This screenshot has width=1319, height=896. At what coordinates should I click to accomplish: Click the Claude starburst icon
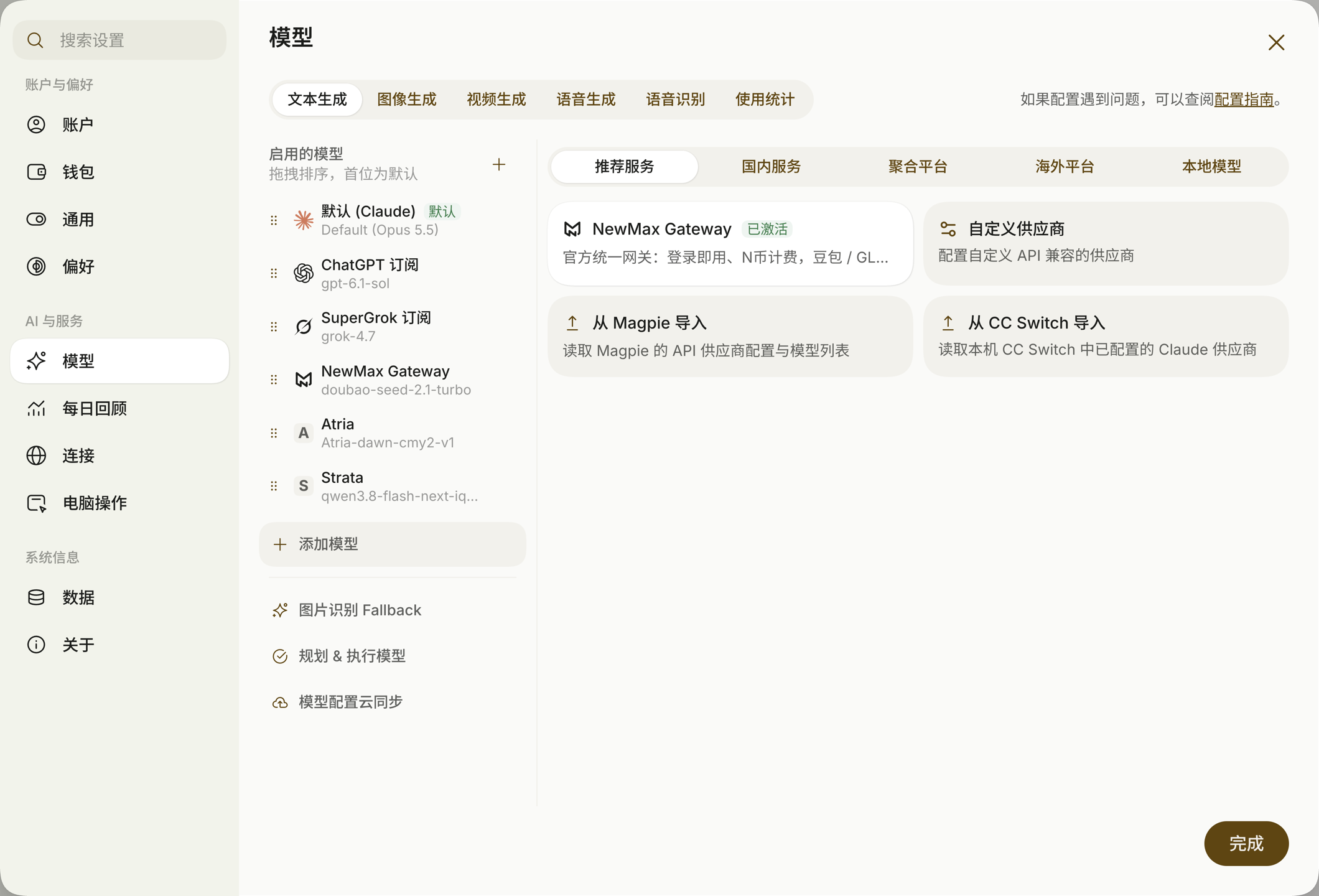304,220
